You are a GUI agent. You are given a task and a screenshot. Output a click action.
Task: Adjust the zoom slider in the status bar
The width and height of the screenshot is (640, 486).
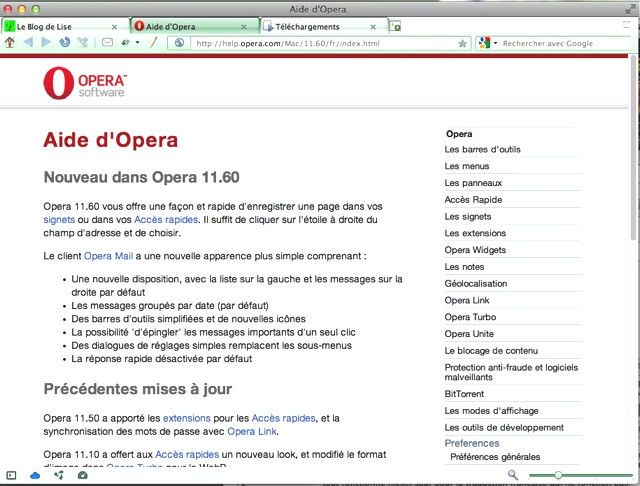(558, 475)
